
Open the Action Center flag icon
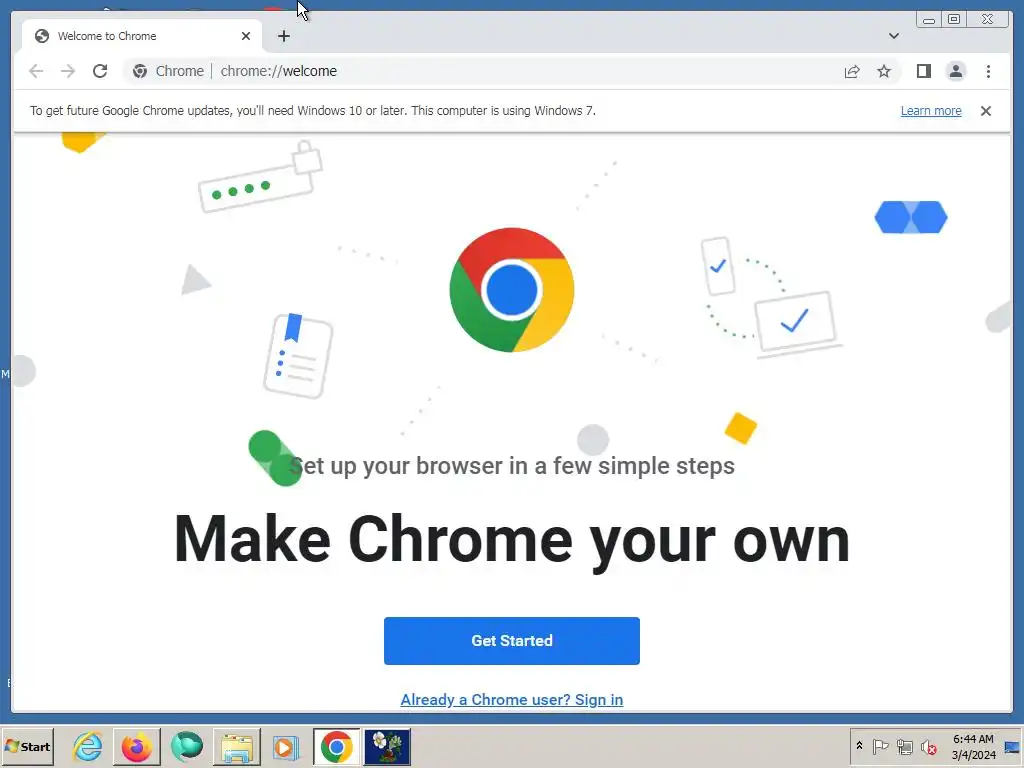click(880, 746)
